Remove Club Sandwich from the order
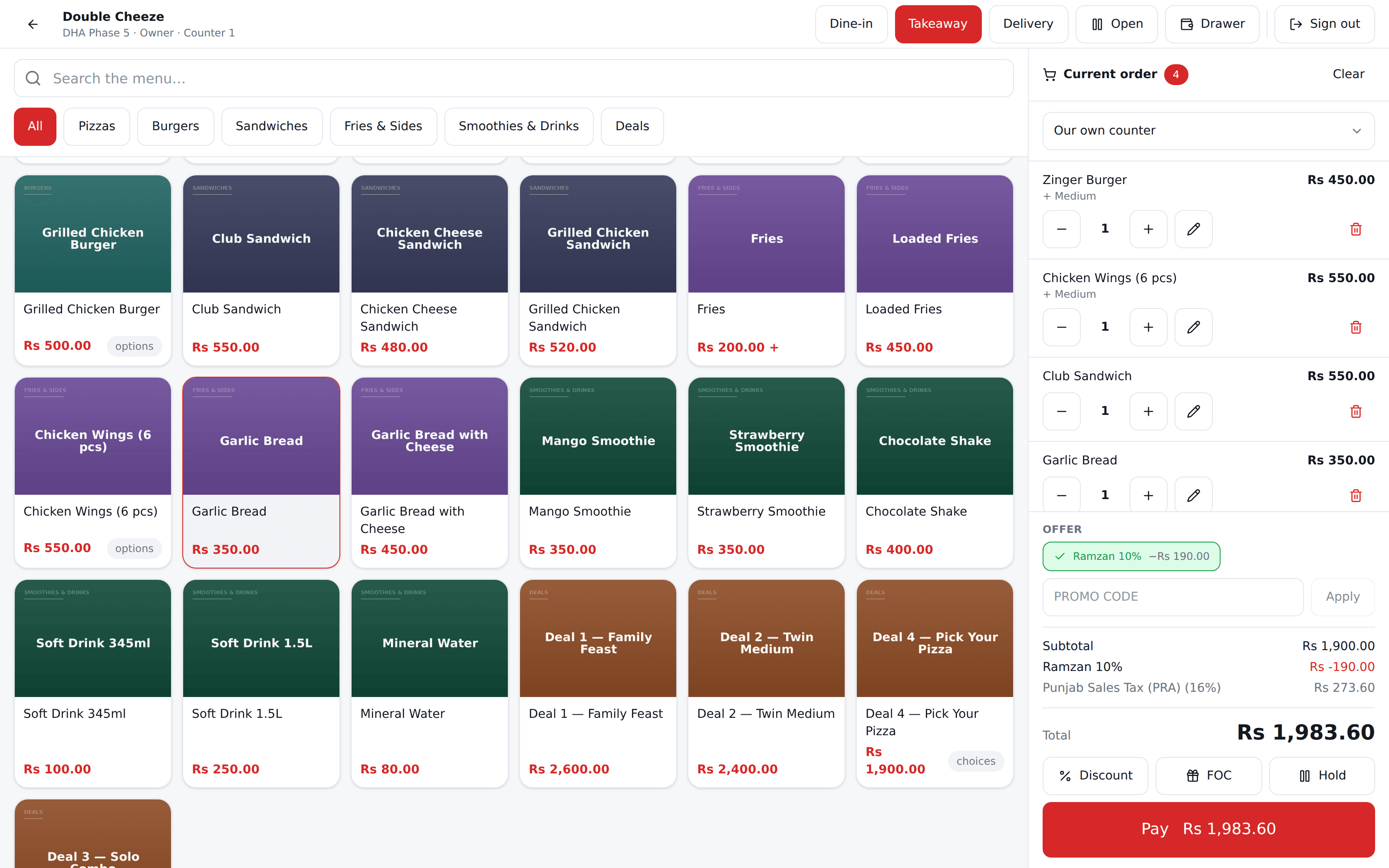Viewport: 1389px width, 868px height. tap(1356, 411)
